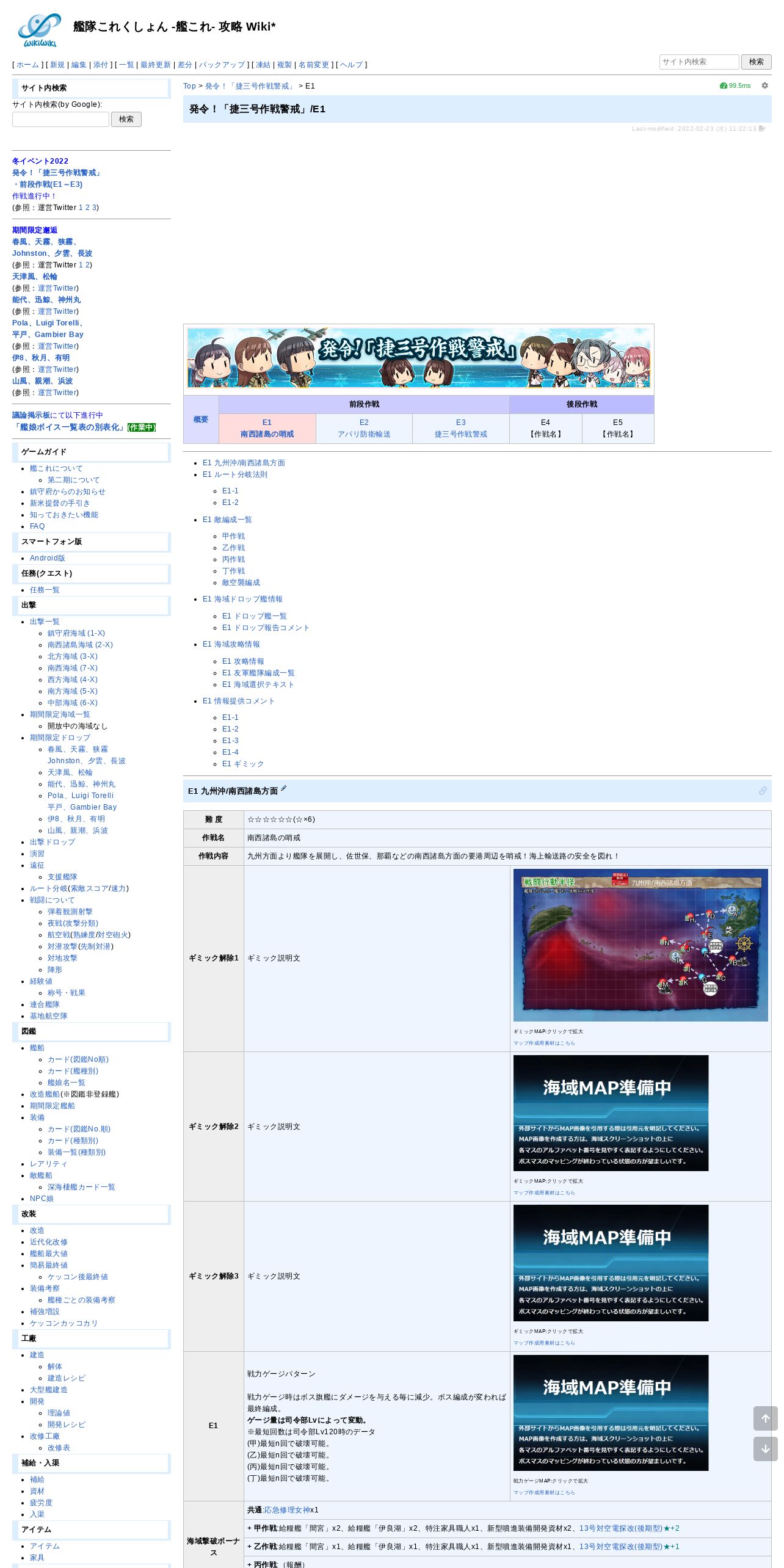Jump to E1 友軍艦隊編成一覧 in contents
784x1568 pixels.
coord(258,673)
